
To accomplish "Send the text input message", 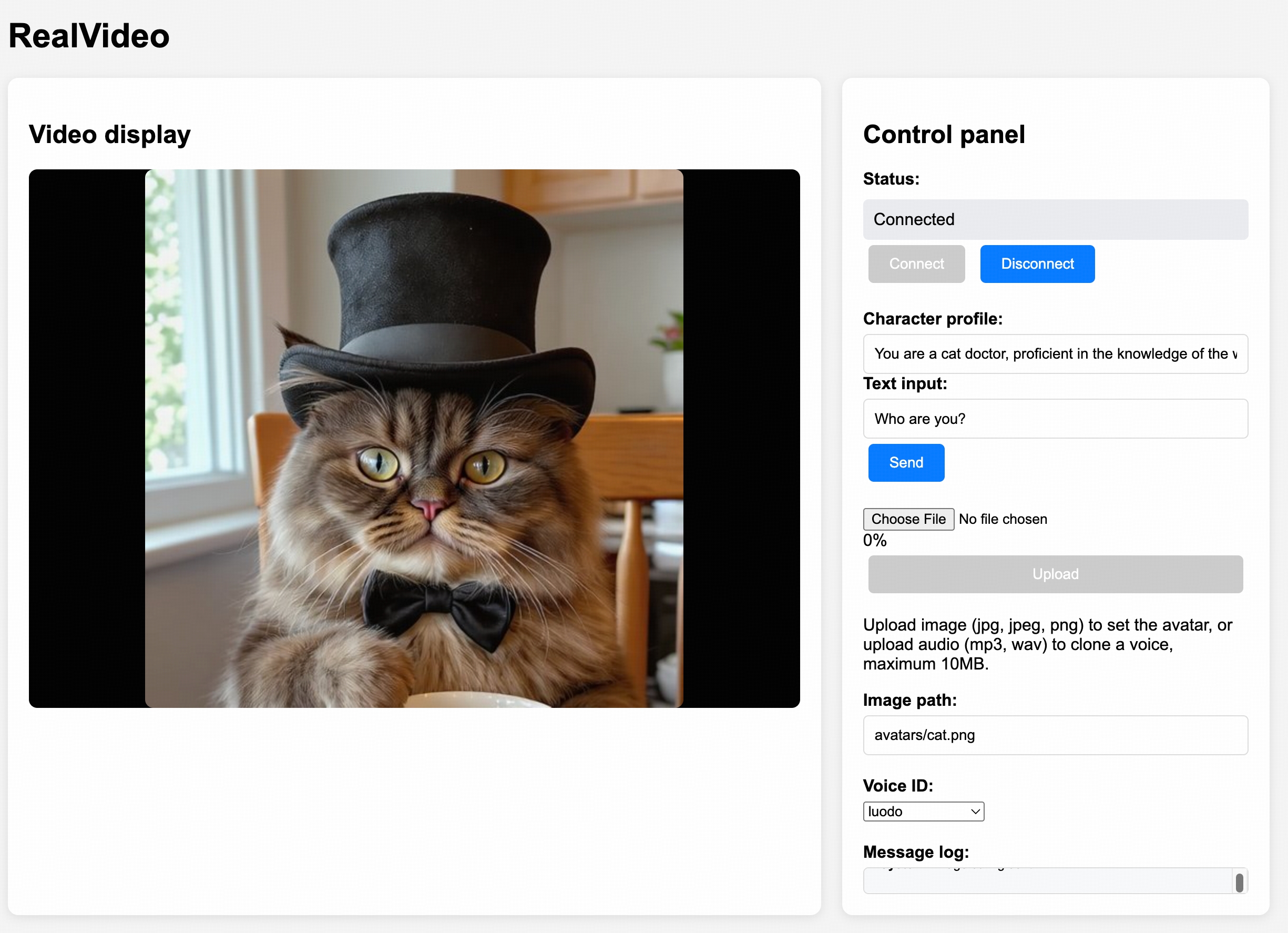I will point(906,462).
